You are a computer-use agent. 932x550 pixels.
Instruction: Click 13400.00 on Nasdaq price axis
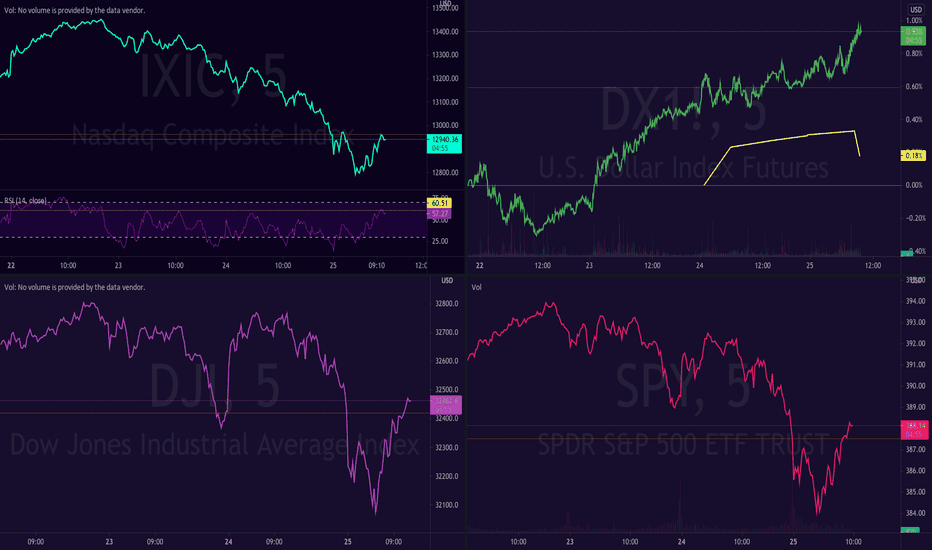coord(445,32)
